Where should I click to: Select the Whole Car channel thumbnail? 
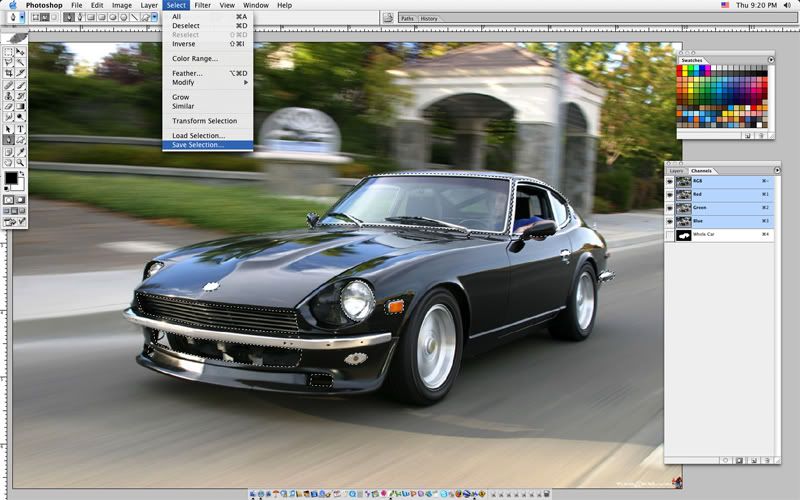click(x=684, y=235)
